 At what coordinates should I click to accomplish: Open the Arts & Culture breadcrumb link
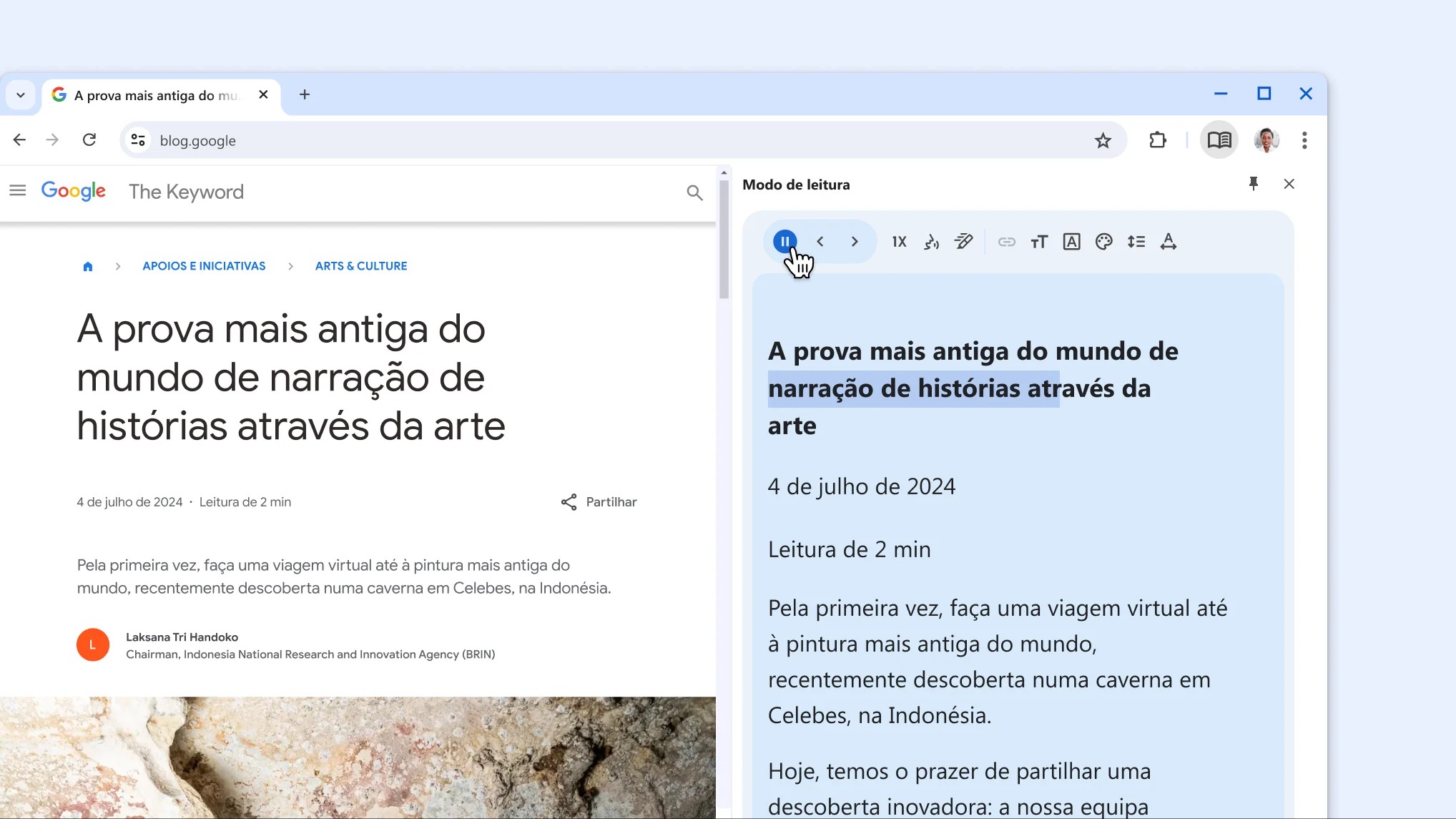[361, 266]
